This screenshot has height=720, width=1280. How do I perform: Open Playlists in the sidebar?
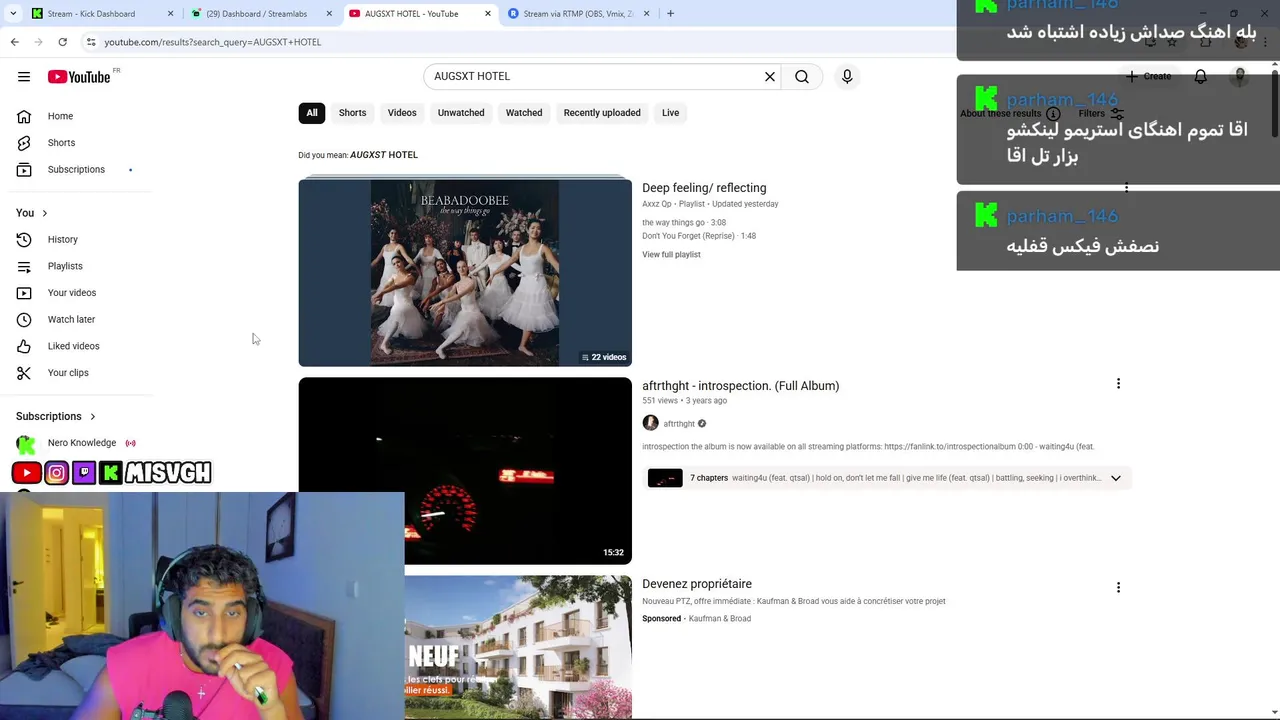[x=65, y=266]
